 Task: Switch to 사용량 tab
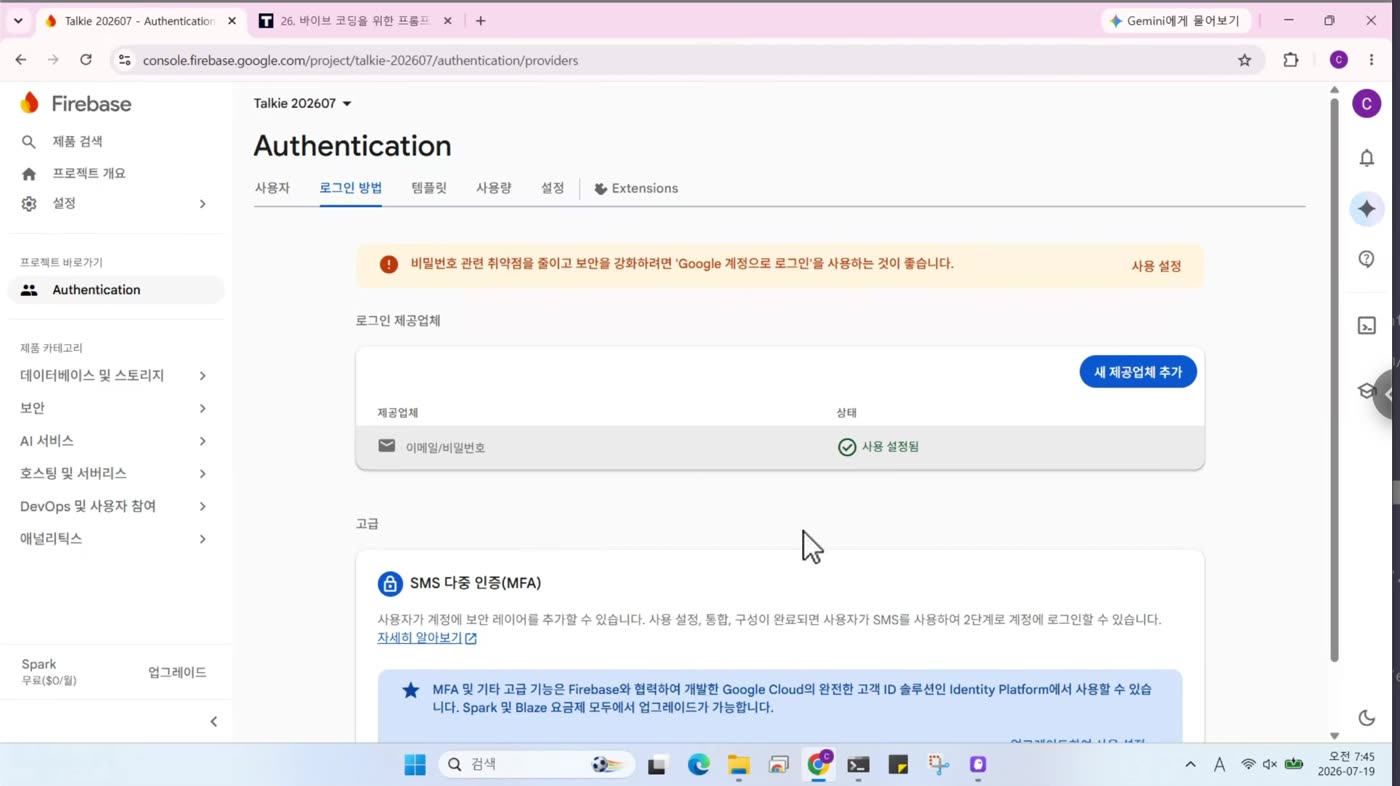coord(494,188)
